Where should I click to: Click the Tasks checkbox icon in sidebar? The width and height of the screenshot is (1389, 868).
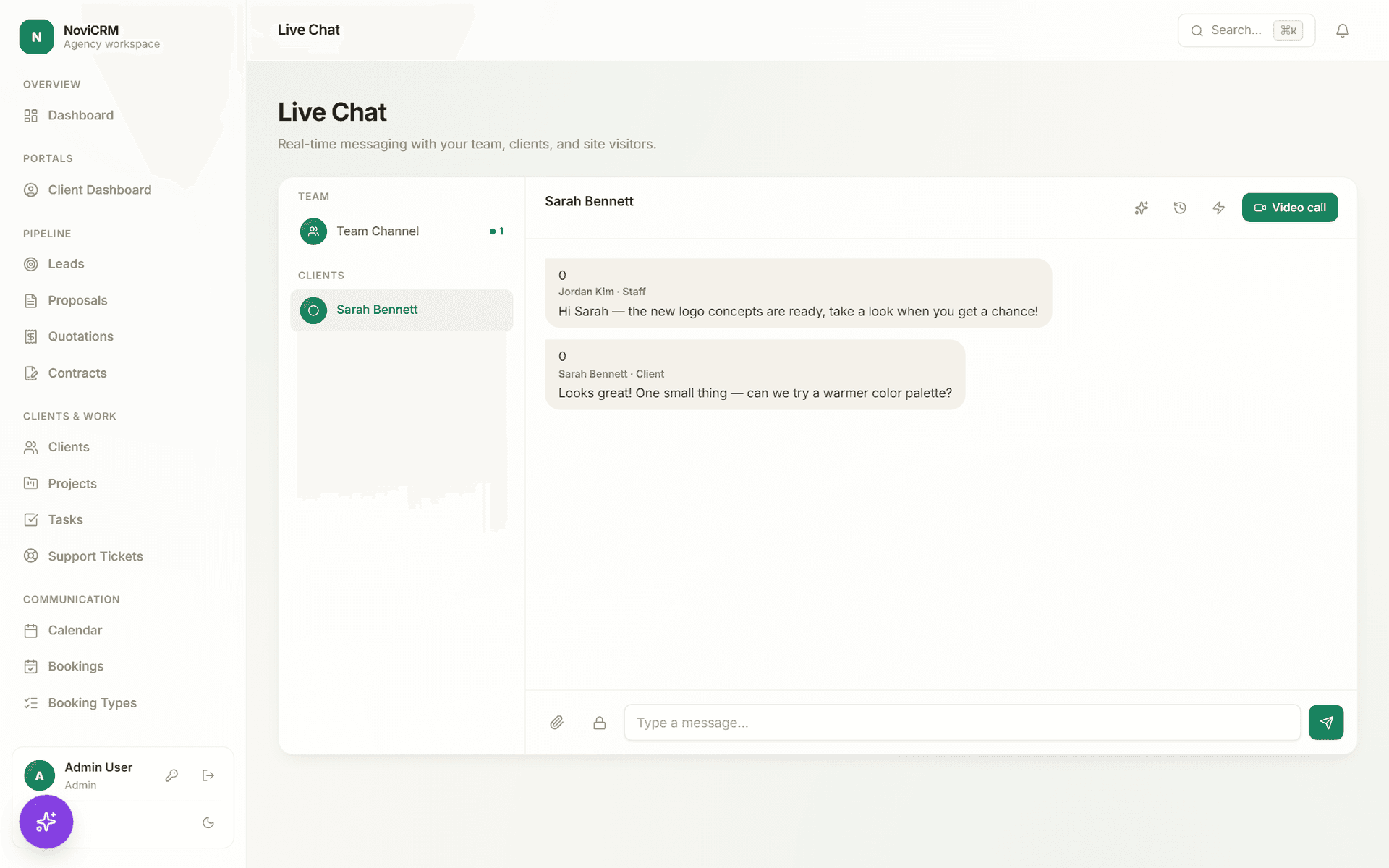point(30,519)
